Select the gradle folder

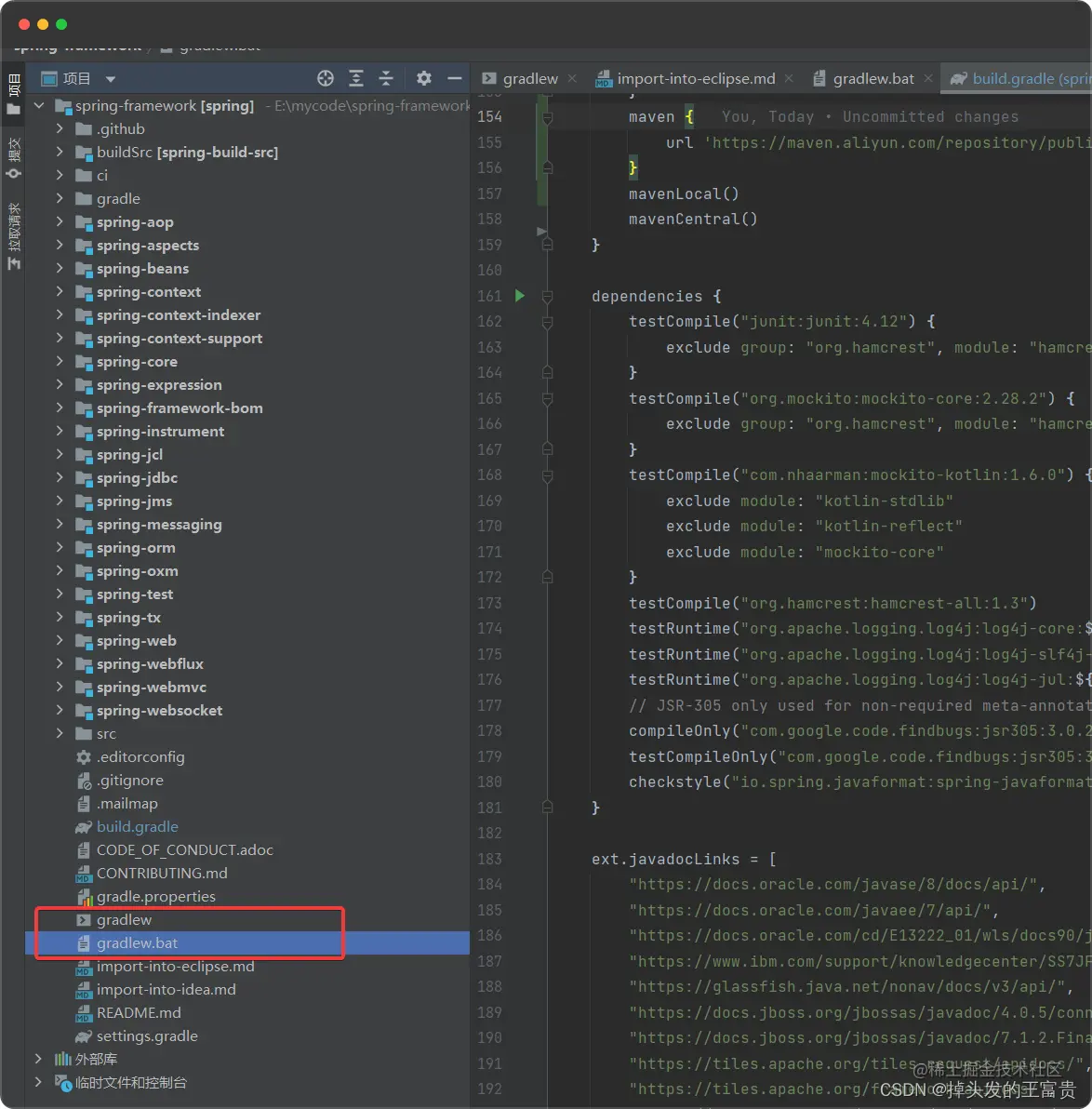click(x=118, y=199)
